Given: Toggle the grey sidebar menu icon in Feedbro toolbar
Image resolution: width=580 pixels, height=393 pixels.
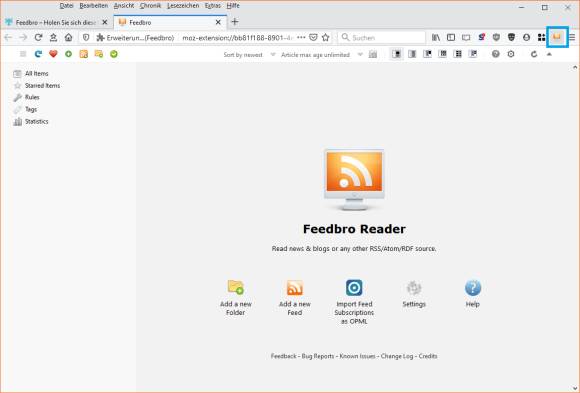Looking at the screenshot, I should click(x=23, y=54).
